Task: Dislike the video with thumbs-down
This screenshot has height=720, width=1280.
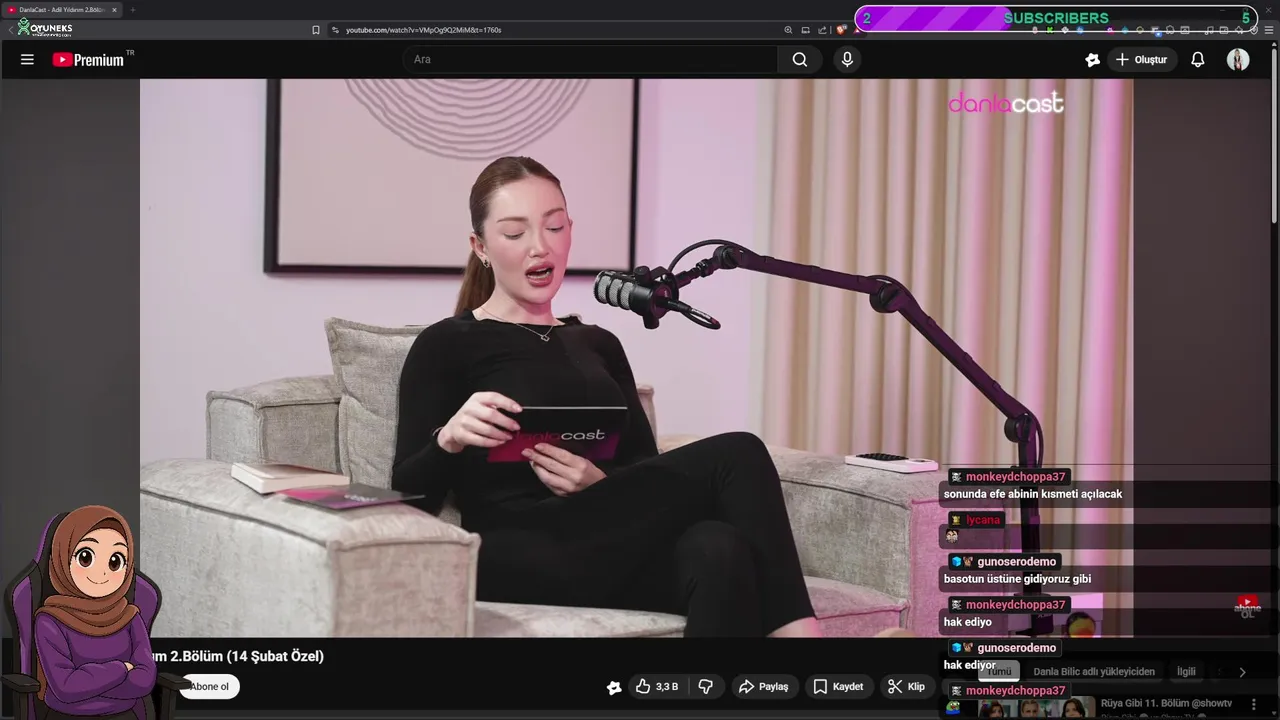Action: coord(705,687)
